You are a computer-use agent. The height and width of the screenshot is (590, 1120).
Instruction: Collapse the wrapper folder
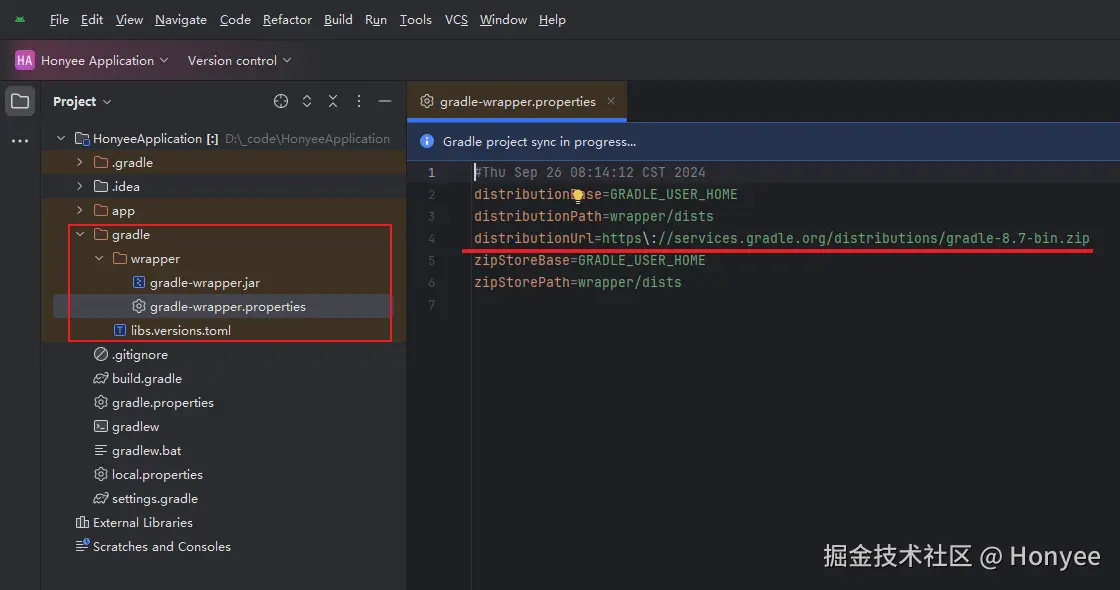pyautogui.click(x=99, y=259)
